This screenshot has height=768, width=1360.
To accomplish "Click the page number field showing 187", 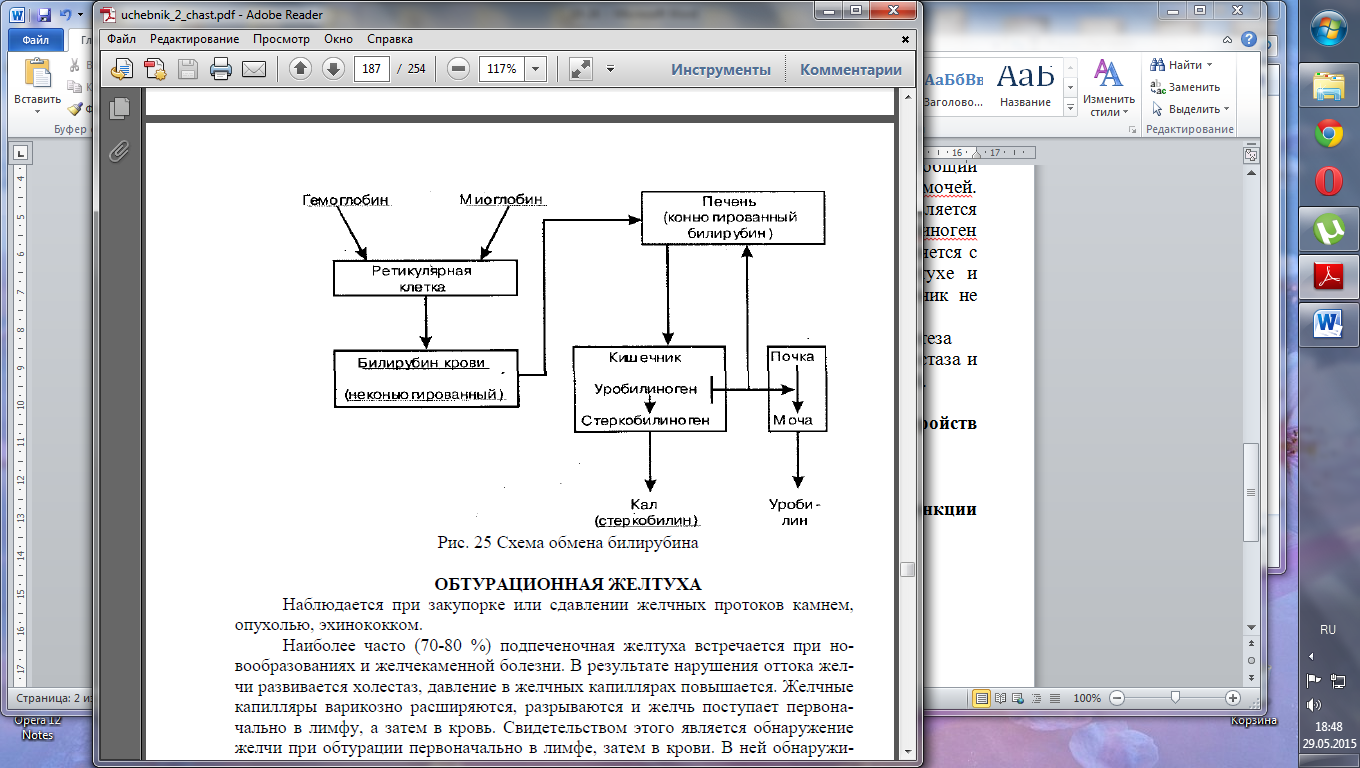I will pos(372,69).
